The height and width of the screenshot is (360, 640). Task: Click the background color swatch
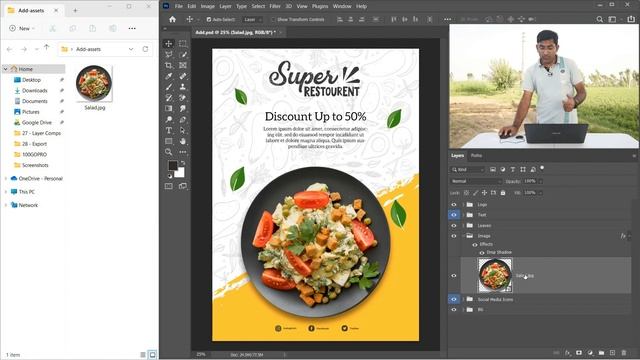pos(181,173)
